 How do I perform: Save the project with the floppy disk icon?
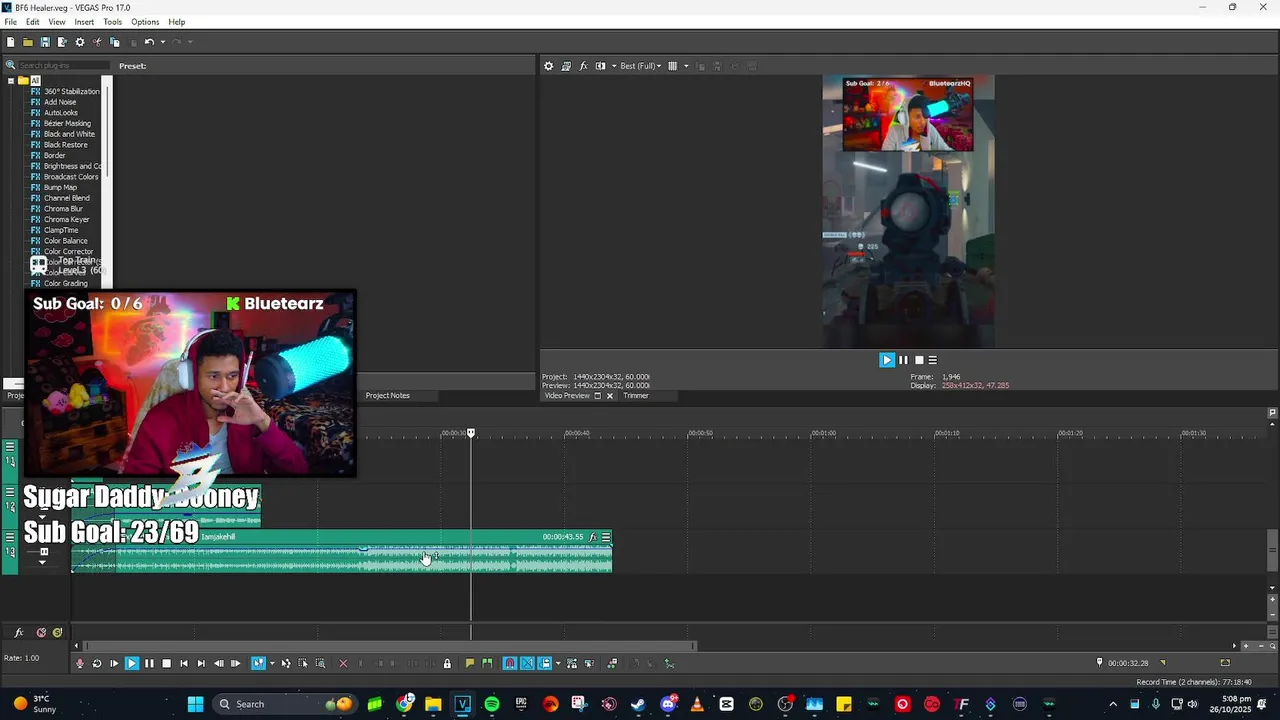coord(45,42)
